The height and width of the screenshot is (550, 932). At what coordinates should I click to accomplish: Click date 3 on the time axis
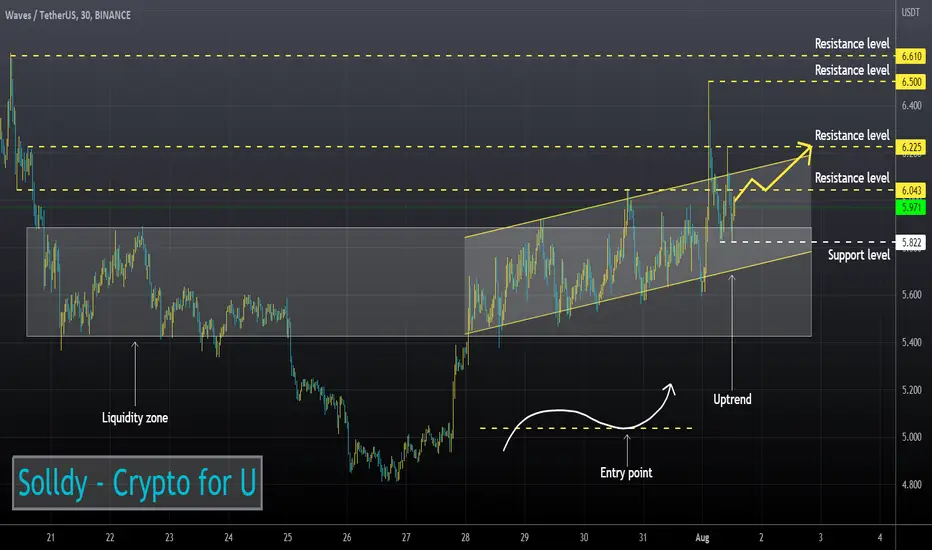tap(820, 538)
